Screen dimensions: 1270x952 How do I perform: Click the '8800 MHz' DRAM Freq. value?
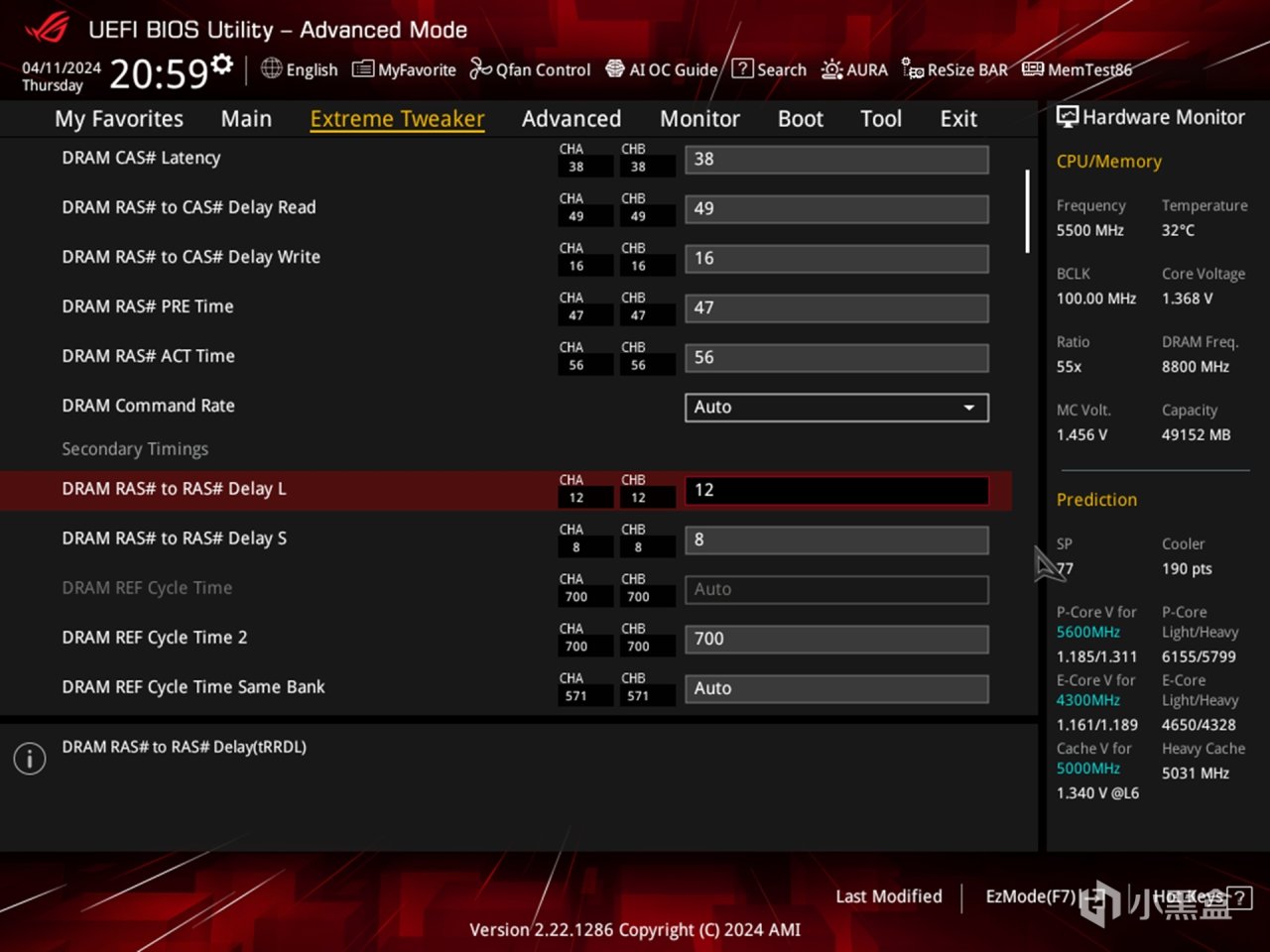(1195, 367)
